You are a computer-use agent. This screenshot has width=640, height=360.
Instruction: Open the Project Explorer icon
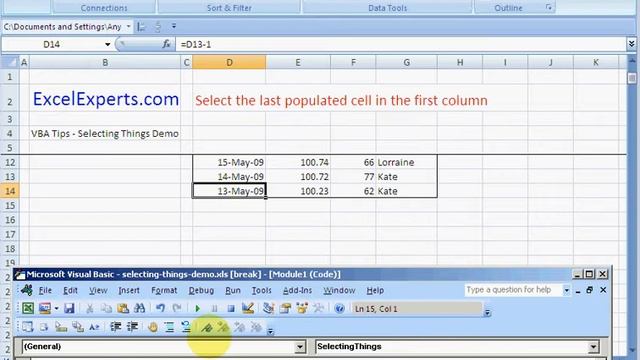pos(268,308)
